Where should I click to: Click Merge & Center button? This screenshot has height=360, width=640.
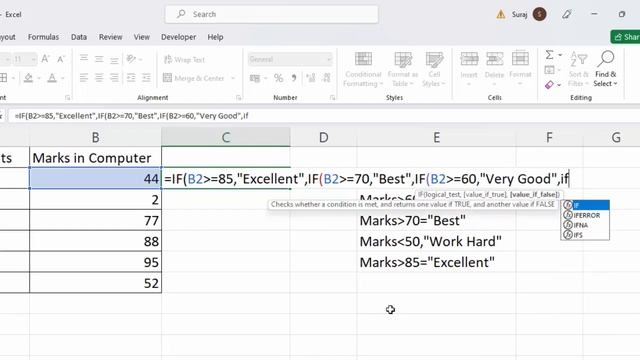pos(194,78)
